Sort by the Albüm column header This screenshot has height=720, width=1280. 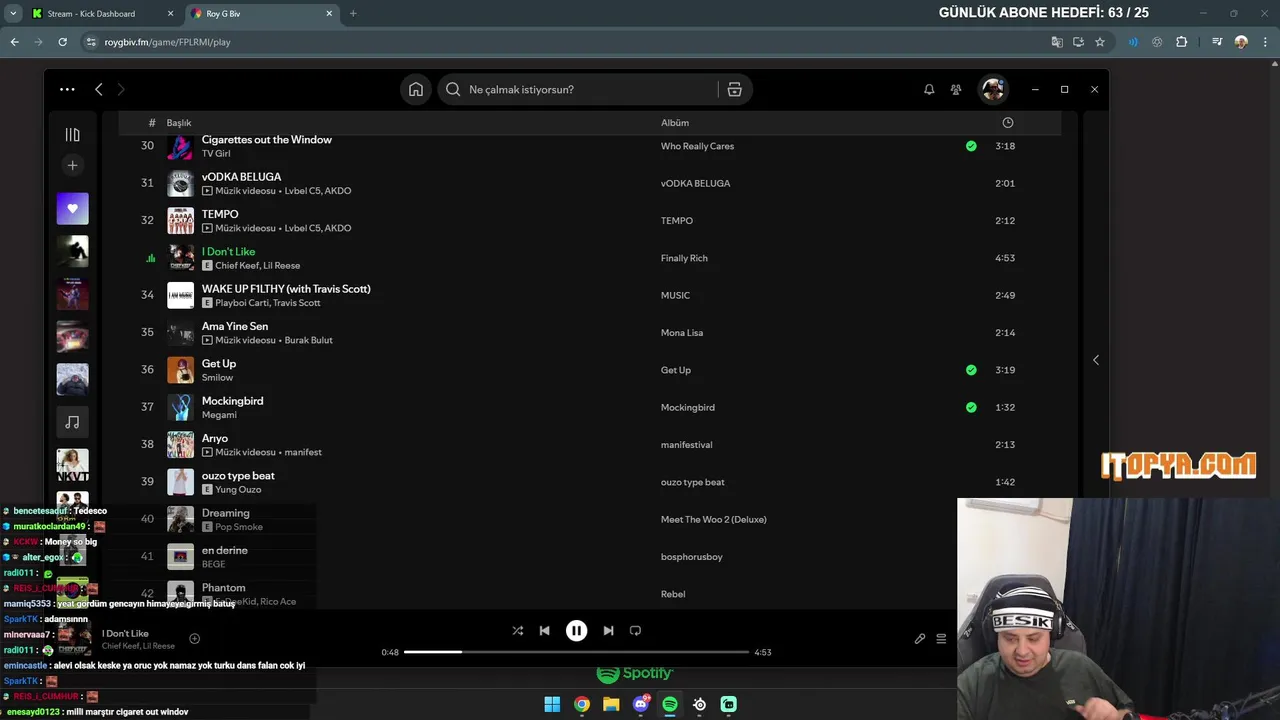click(x=675, y=123)
